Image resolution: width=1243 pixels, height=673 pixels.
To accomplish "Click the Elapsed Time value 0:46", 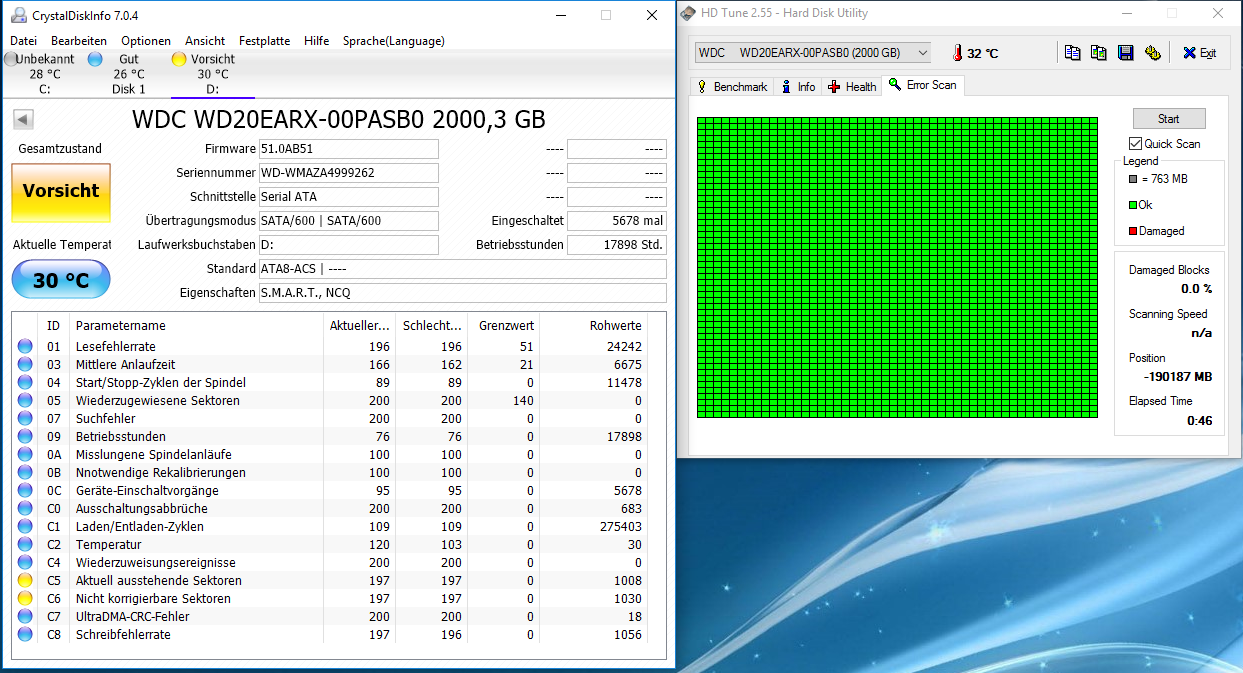I will click(x=1200, y=421).
